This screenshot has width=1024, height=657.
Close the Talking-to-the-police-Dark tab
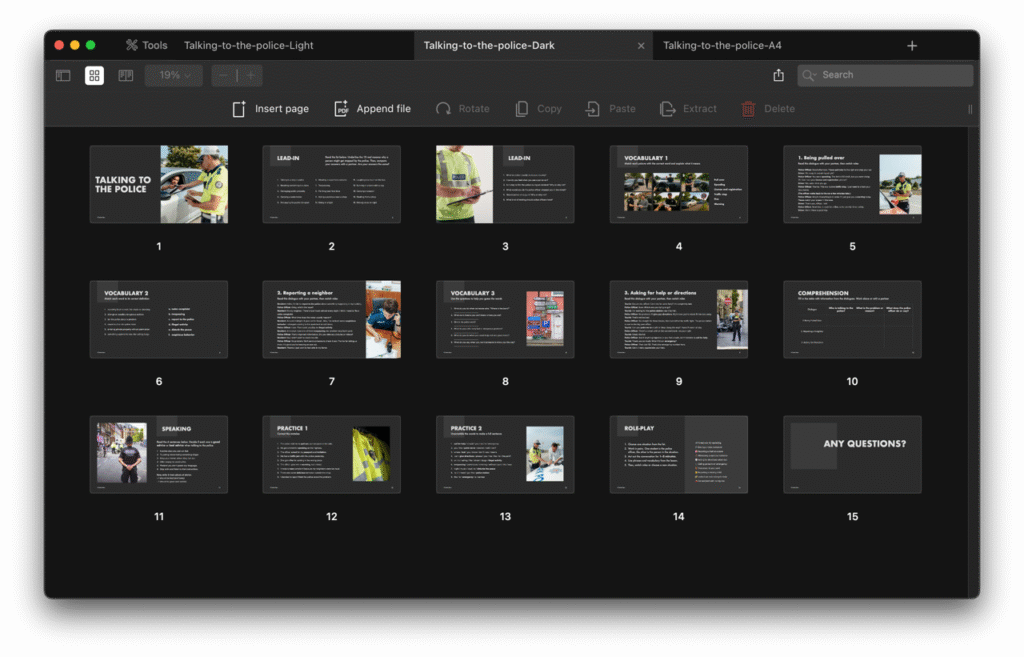coord(641,45)
